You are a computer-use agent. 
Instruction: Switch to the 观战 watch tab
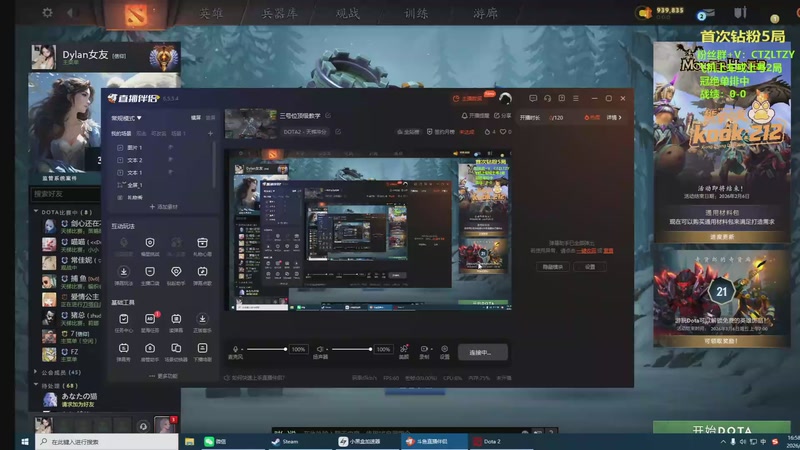tap(348, 13)
